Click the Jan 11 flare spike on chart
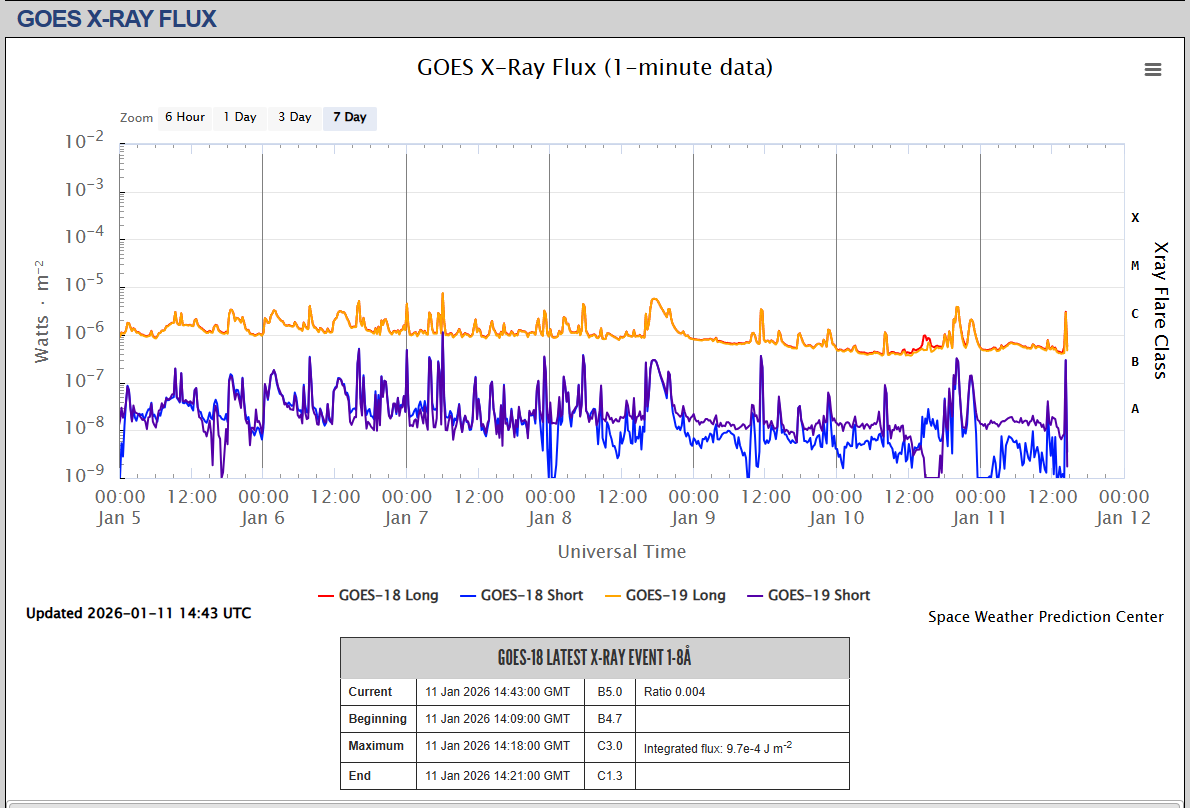This screenshot has height=808, width=1190. click(x=1066, y=315)
